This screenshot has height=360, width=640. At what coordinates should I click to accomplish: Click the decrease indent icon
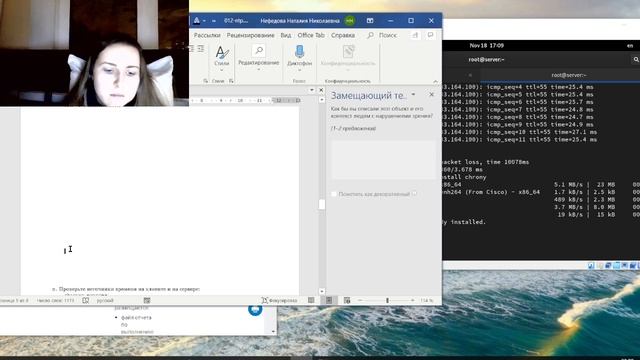(x=191, y=49)
